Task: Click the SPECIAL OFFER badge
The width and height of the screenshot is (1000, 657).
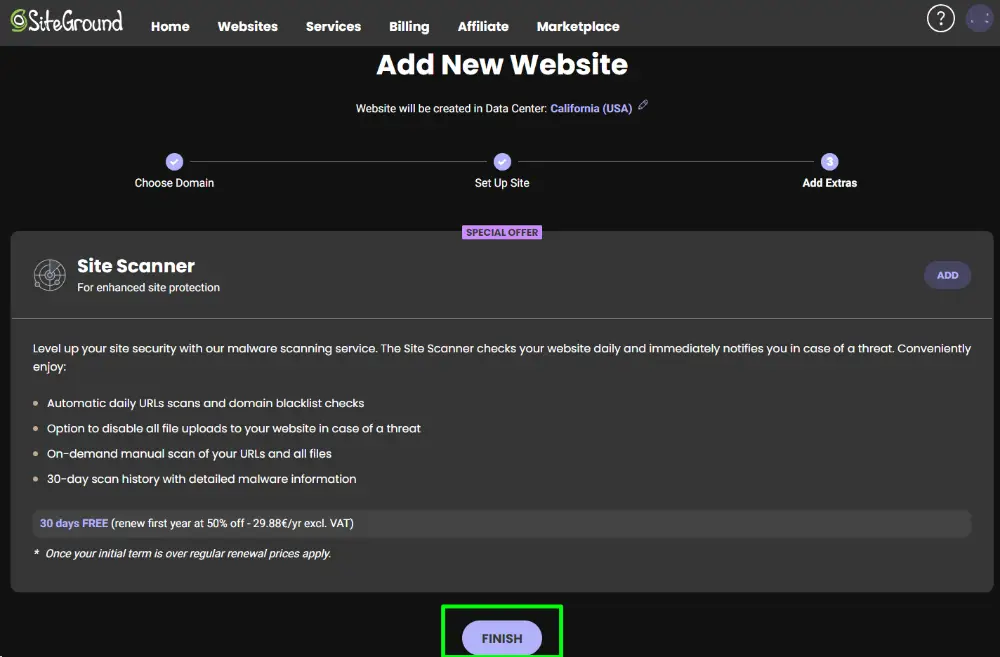Action: 502,232
